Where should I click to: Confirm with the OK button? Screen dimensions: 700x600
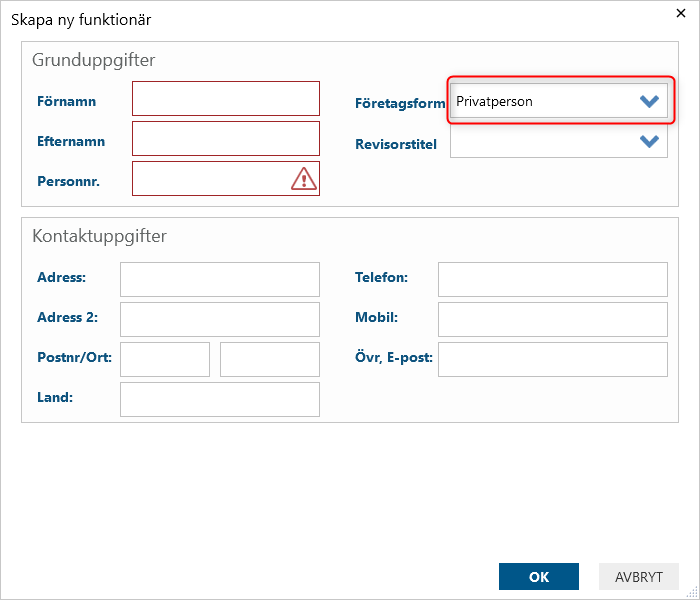[539, 577]
